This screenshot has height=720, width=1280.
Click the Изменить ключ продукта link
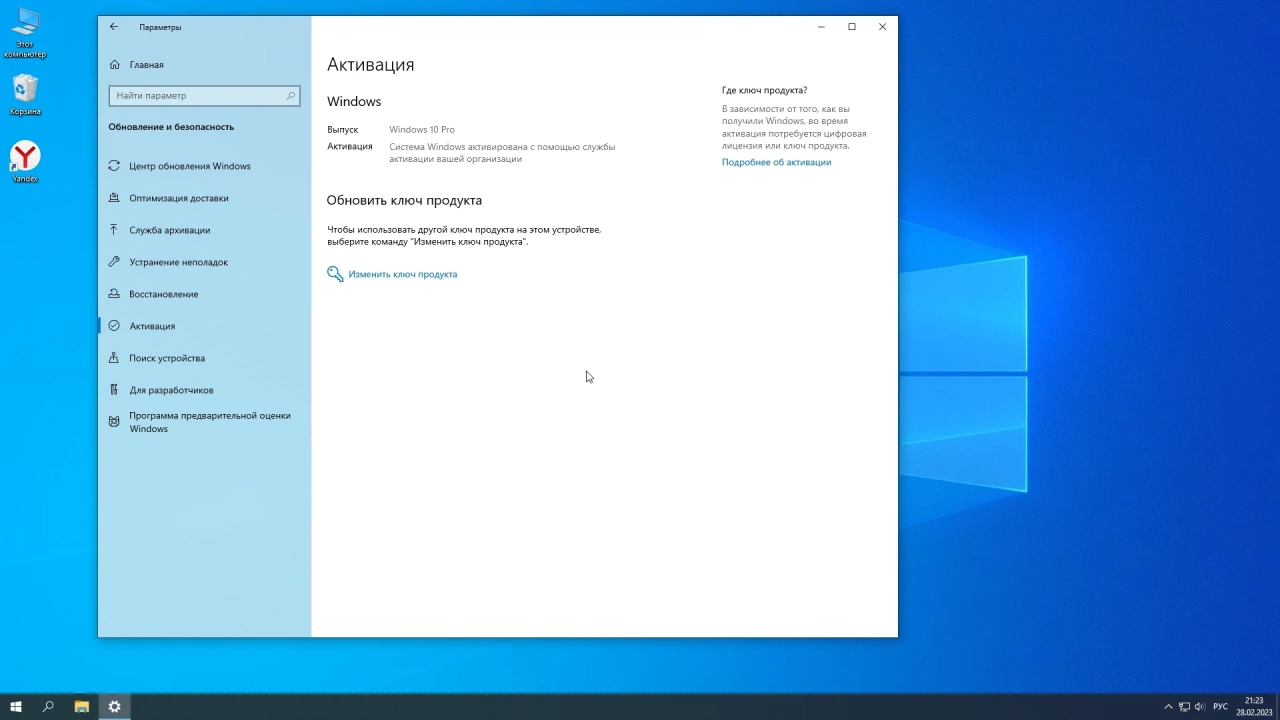click(x=402, y=274)
